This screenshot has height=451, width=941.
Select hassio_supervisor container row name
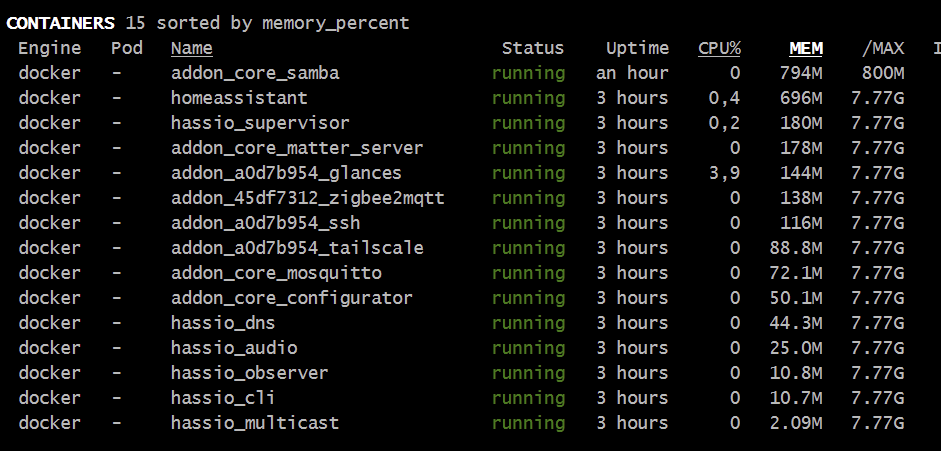pos(260,123)
